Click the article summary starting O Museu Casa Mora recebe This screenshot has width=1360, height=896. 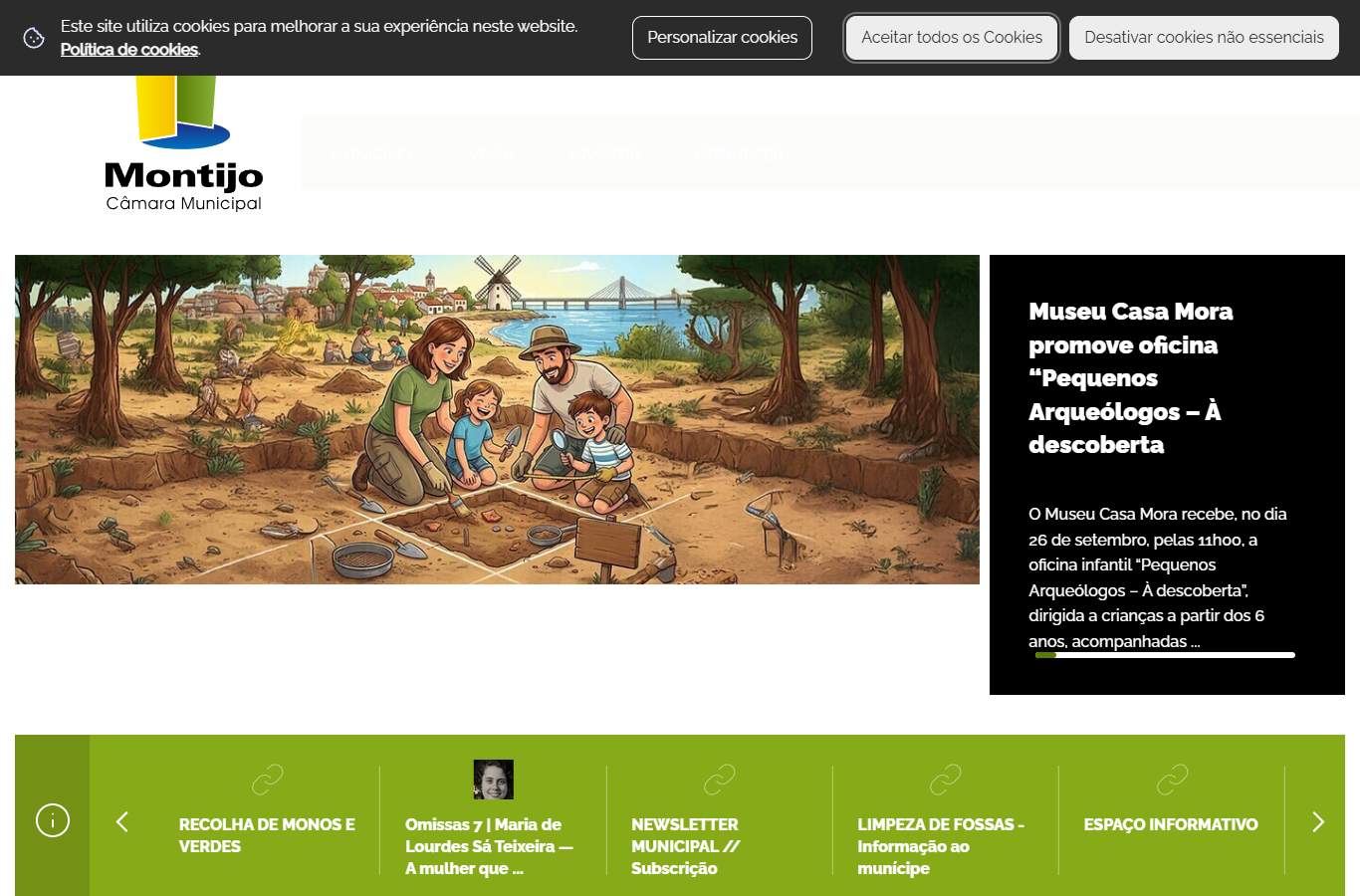click(x=1158, y=577)
